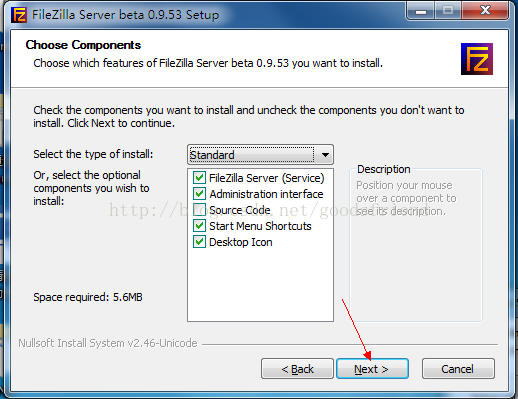The width and height of the screenshot is (518, 399).
Task: Uncheck the Start Menu Shortcuts checkbox
Action: click(199, 226)
